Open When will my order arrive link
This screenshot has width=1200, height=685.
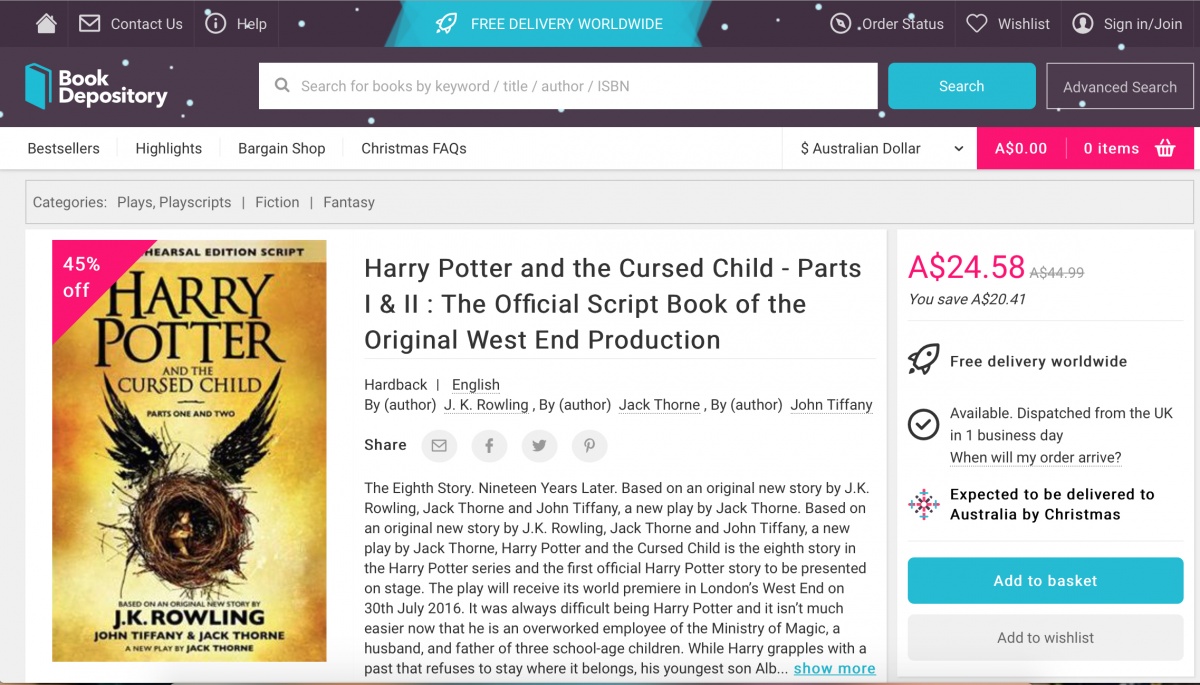(1035, 457)
